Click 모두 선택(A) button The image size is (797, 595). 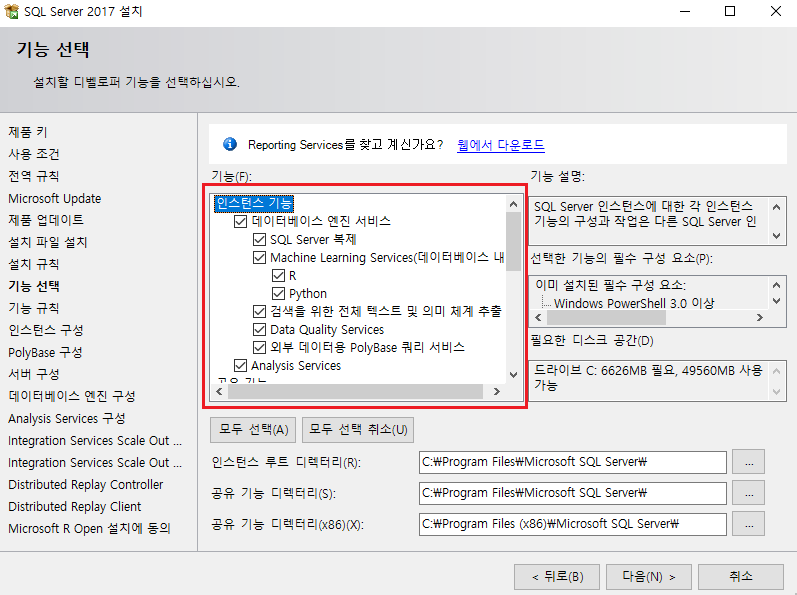click(x=254, y=430)
